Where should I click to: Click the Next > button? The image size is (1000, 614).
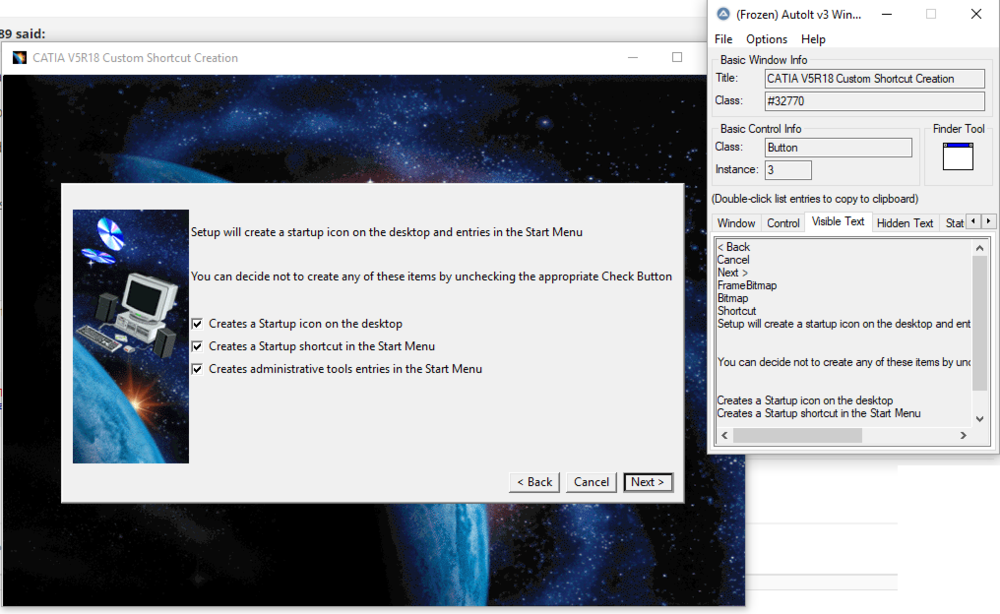point(647,482)
